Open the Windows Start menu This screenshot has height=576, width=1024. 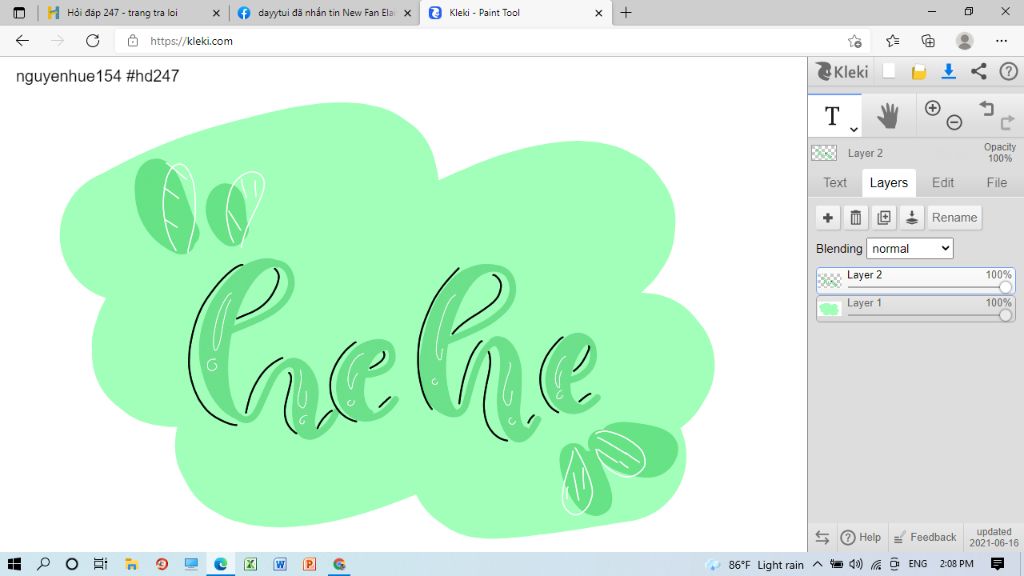point(14,564)
